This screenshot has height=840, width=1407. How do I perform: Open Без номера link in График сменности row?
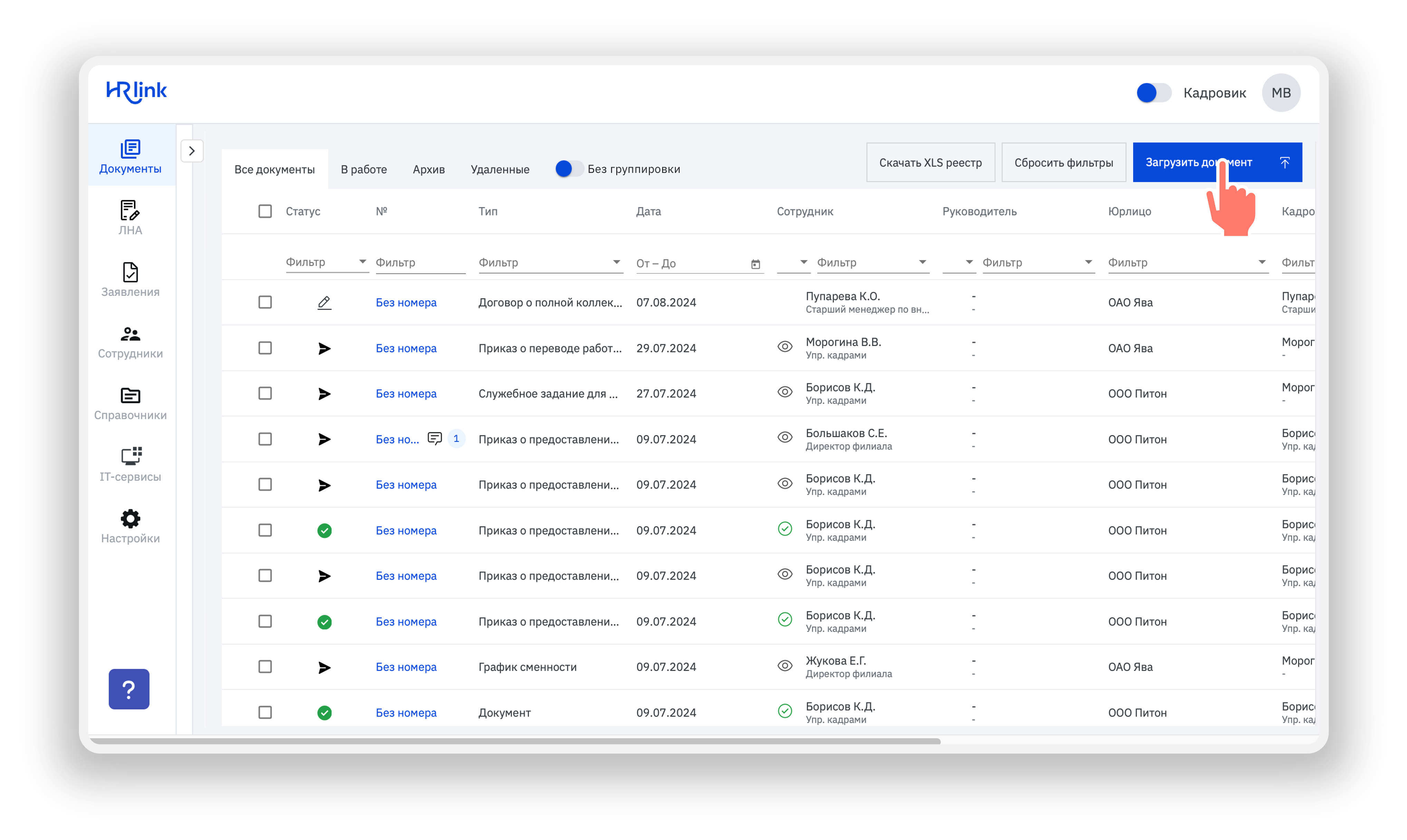(x=406, y=667)
